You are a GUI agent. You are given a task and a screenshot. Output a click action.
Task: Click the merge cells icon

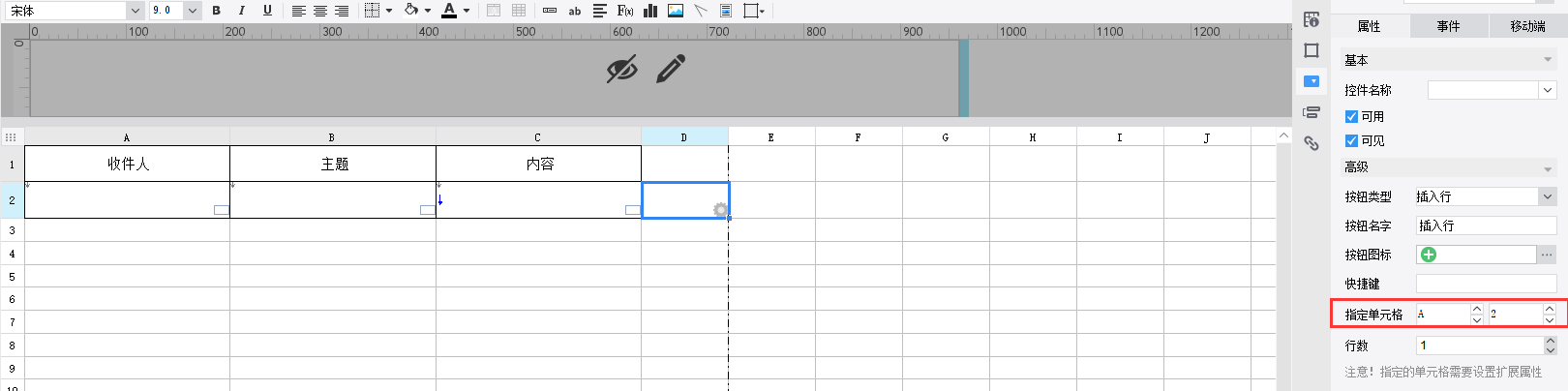[x=494, y=11]
